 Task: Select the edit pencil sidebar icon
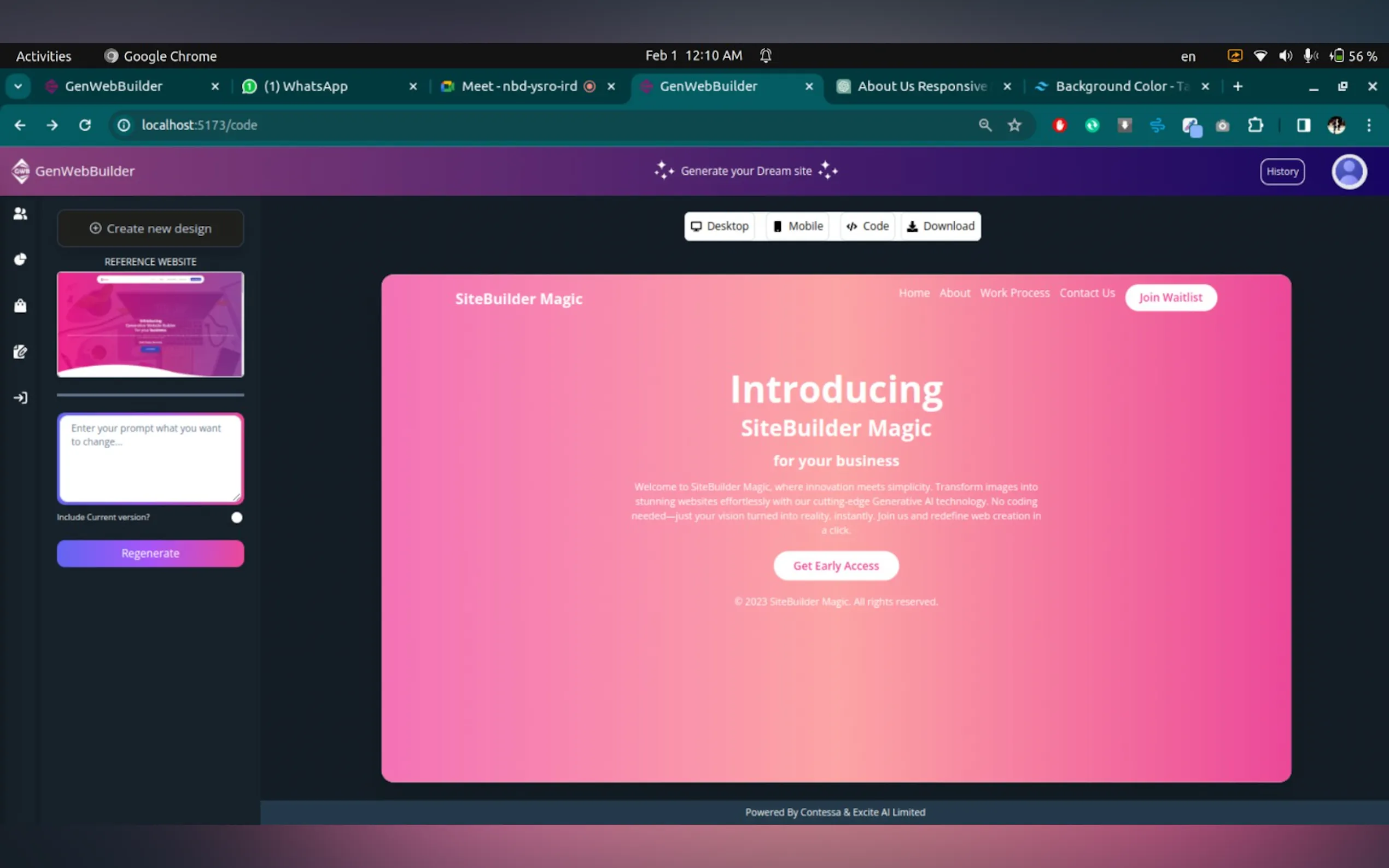point(20,351)
